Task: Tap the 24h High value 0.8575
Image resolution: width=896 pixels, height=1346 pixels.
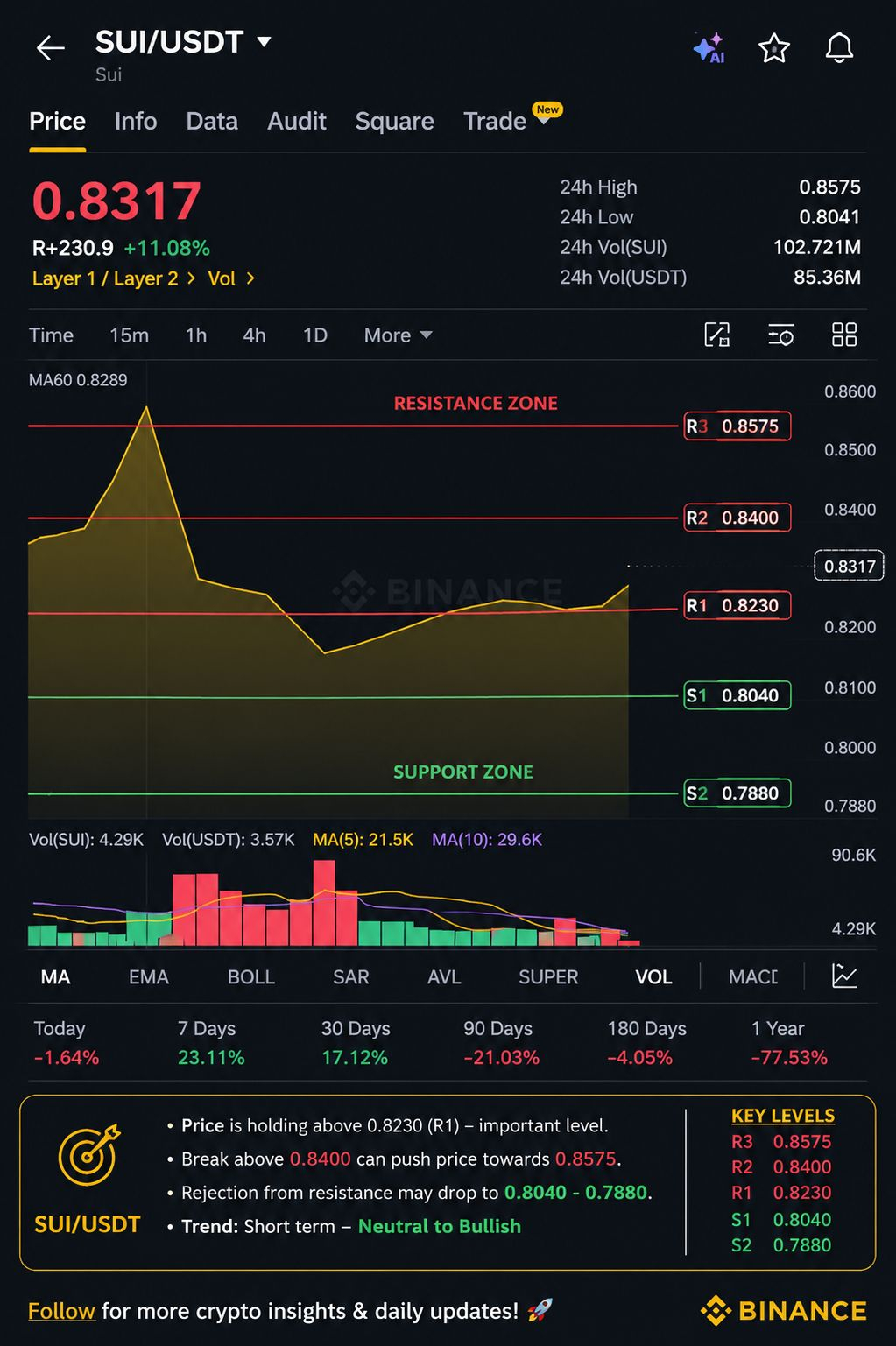Action: 829,187
